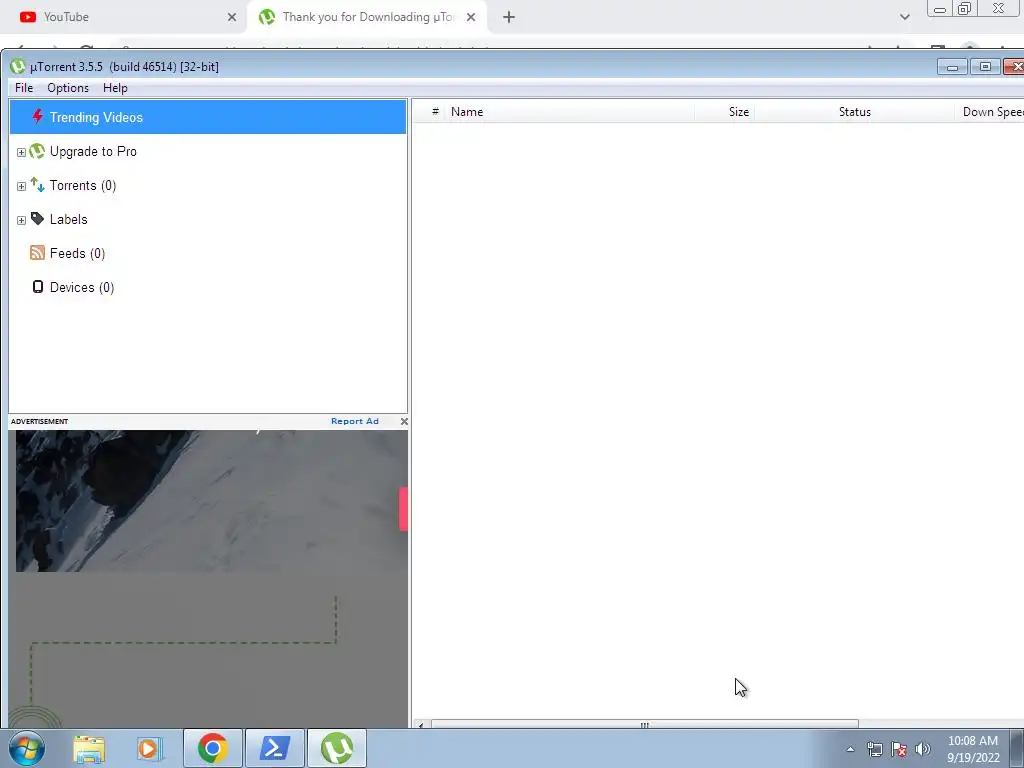Click the left scroll arrow of torrent list
Image resolution: width=1024 pixels, height=768 pixels.
[x=421, y=724]
